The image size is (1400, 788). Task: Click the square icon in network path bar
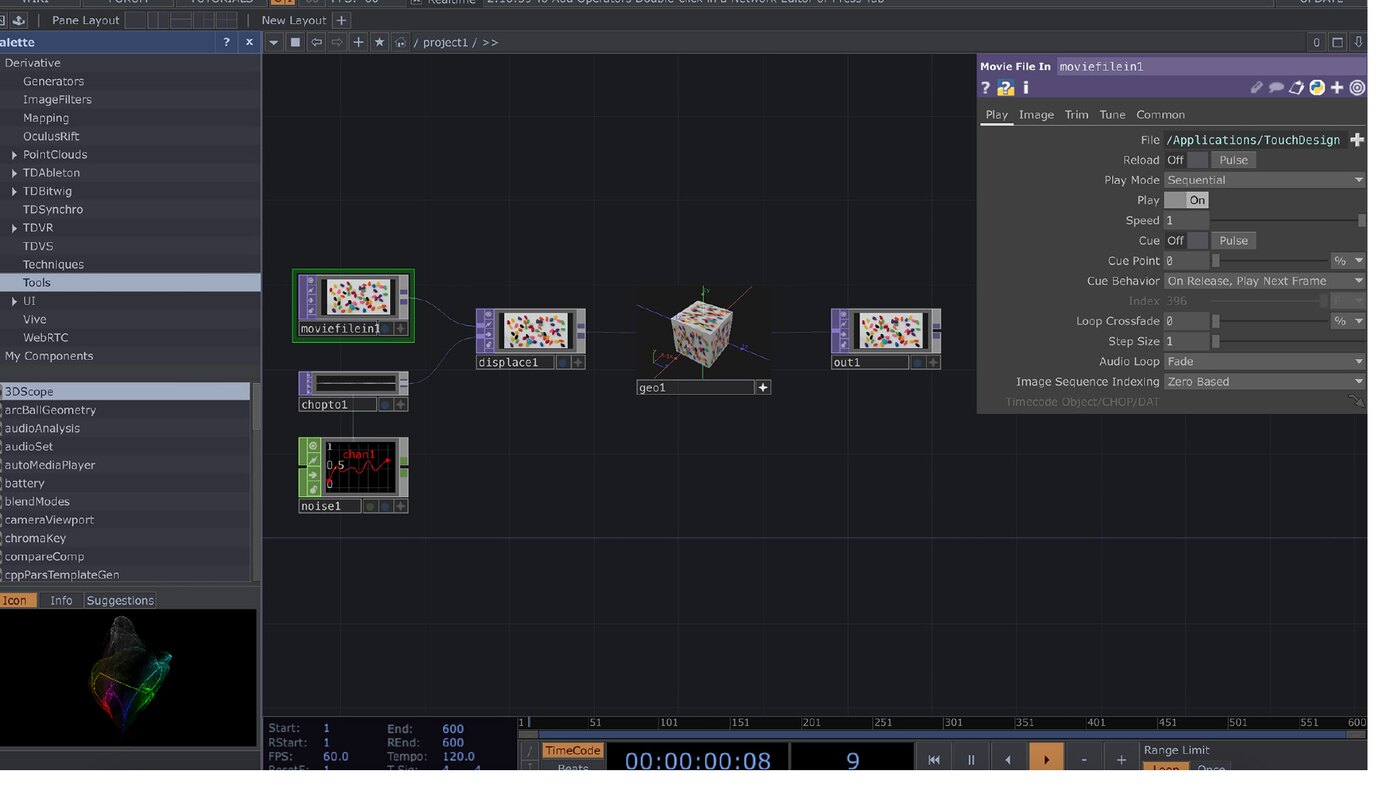click(295, 42)
